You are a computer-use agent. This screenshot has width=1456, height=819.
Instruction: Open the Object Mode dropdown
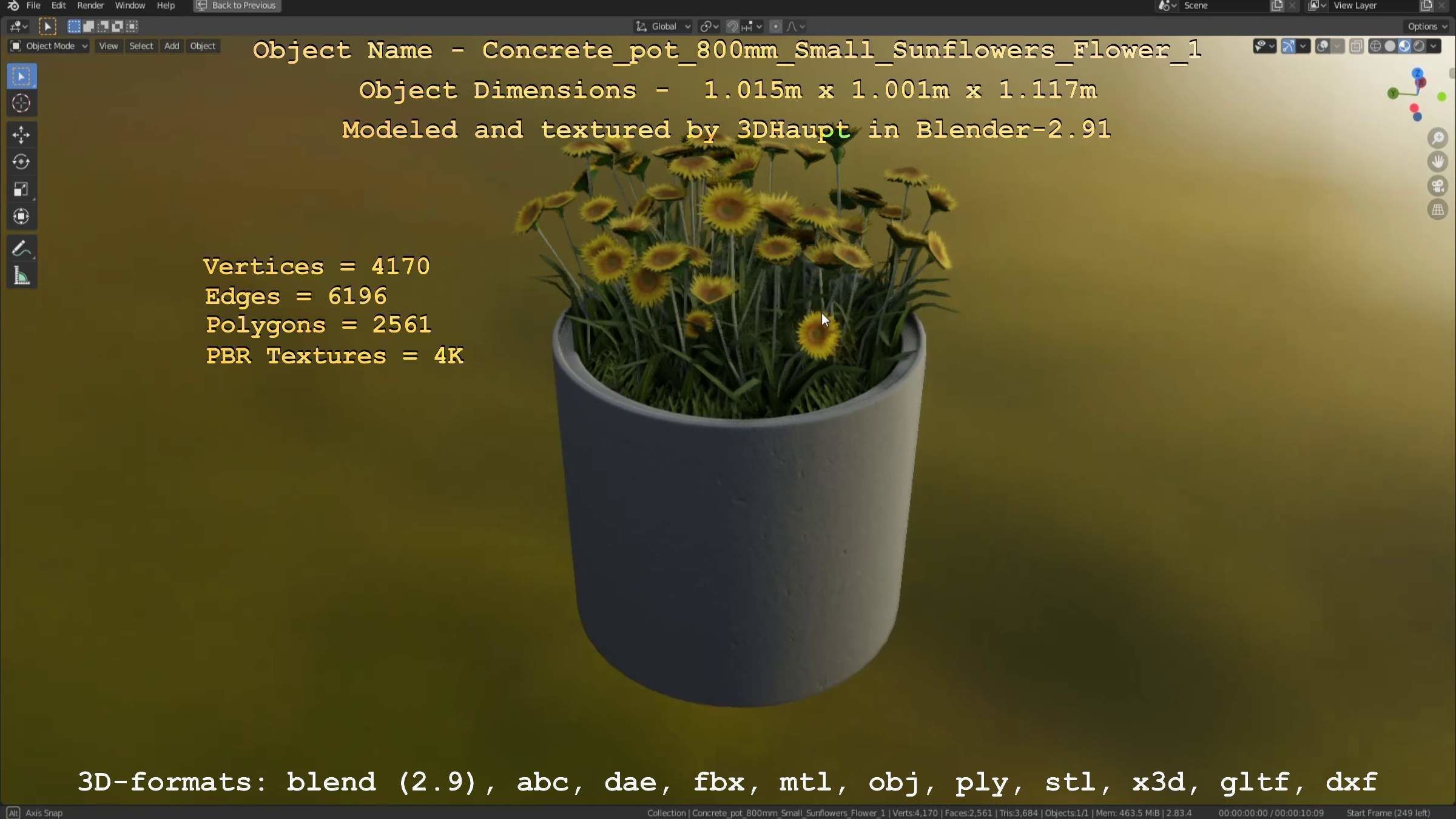pyautogui.click(x=49, y=46)
